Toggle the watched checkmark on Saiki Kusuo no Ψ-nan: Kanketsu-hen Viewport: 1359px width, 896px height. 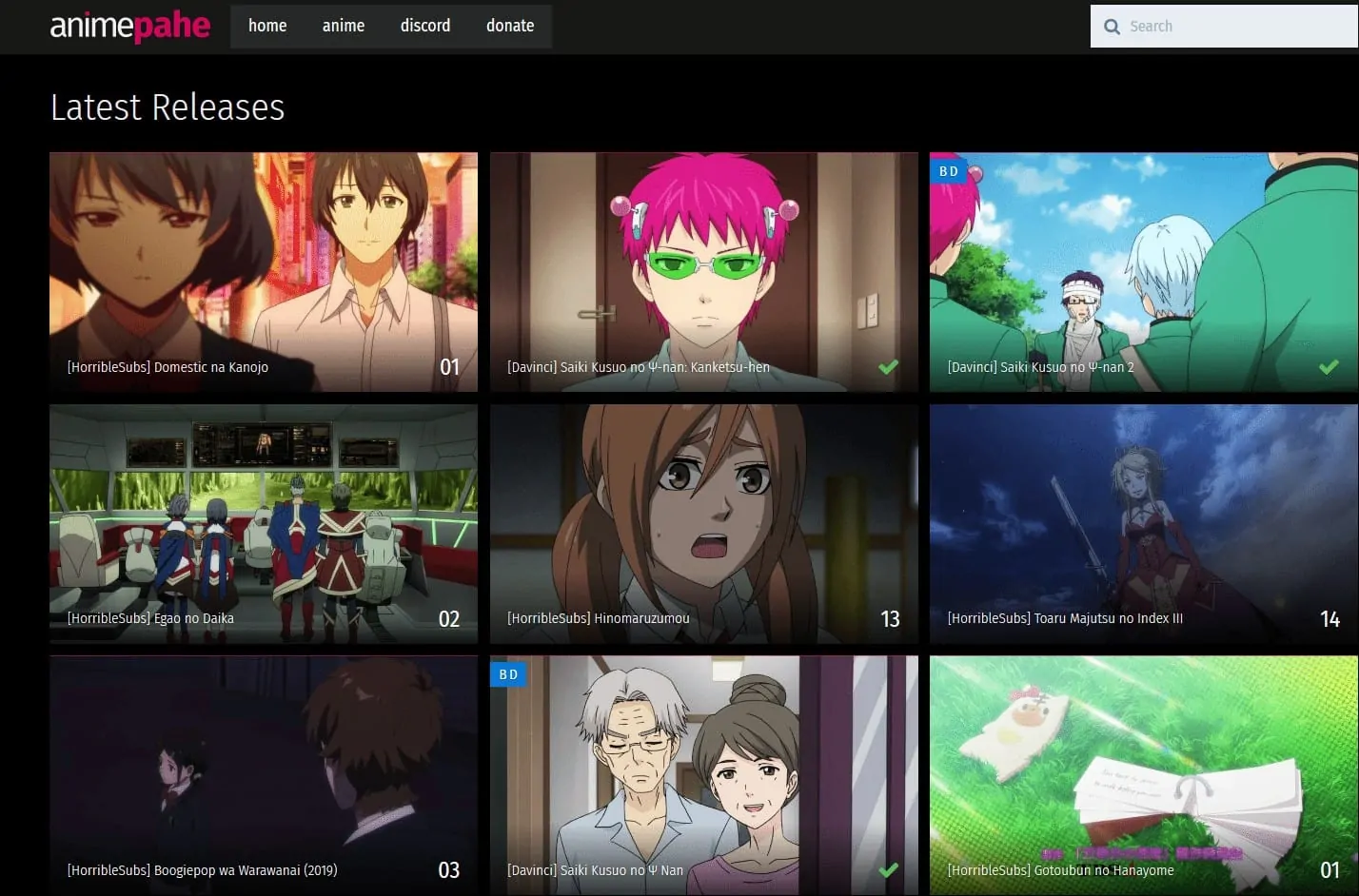click(x=890, y=366)
